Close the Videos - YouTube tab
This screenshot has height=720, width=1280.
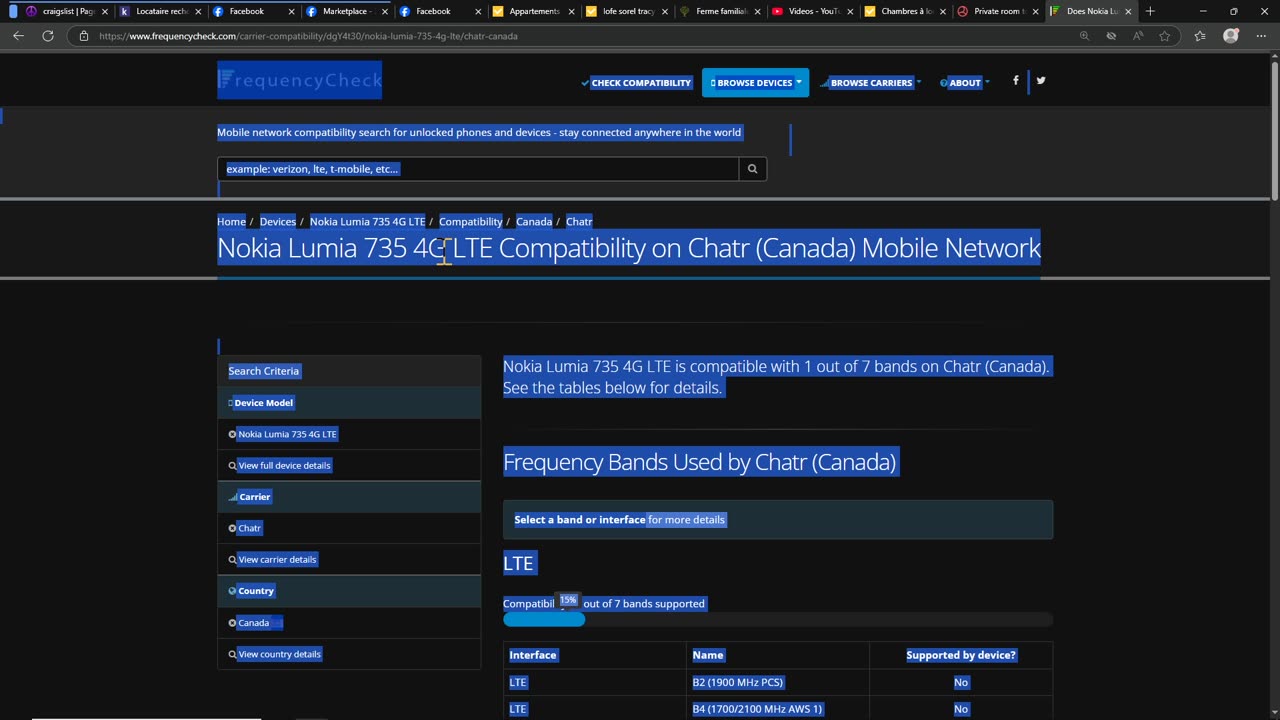point(852,11)
